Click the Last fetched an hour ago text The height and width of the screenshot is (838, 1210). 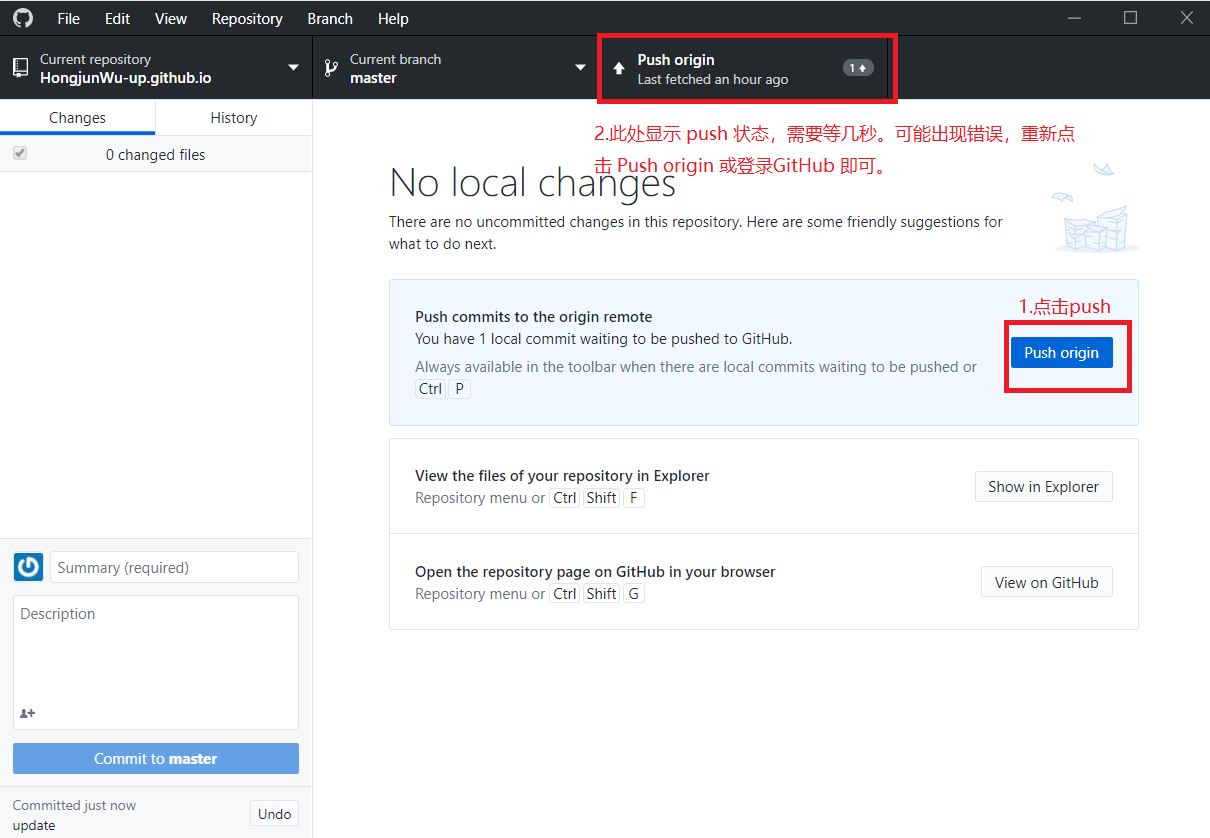point(713,79)
